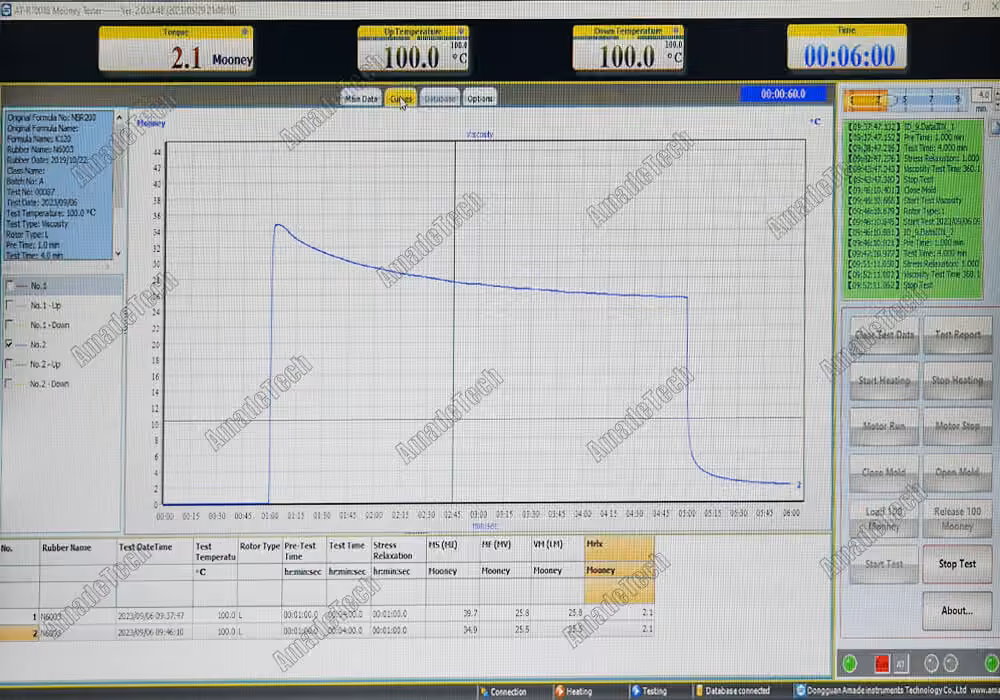Enable the No.2 - Up curve checkbox
This screenshot has height=700, width=1000.
click(x=9, y=363)
